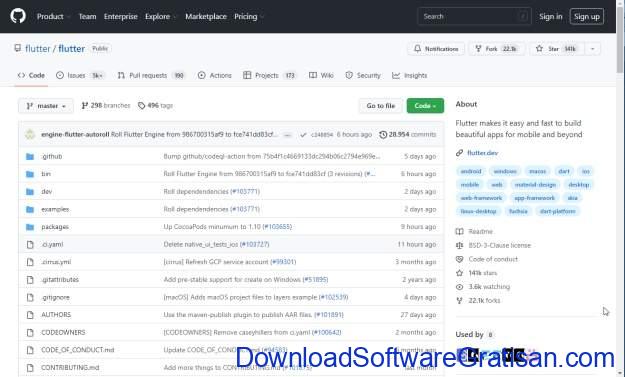
Task: Open the green Code dropdown button
Action: [x=425, y=106]
